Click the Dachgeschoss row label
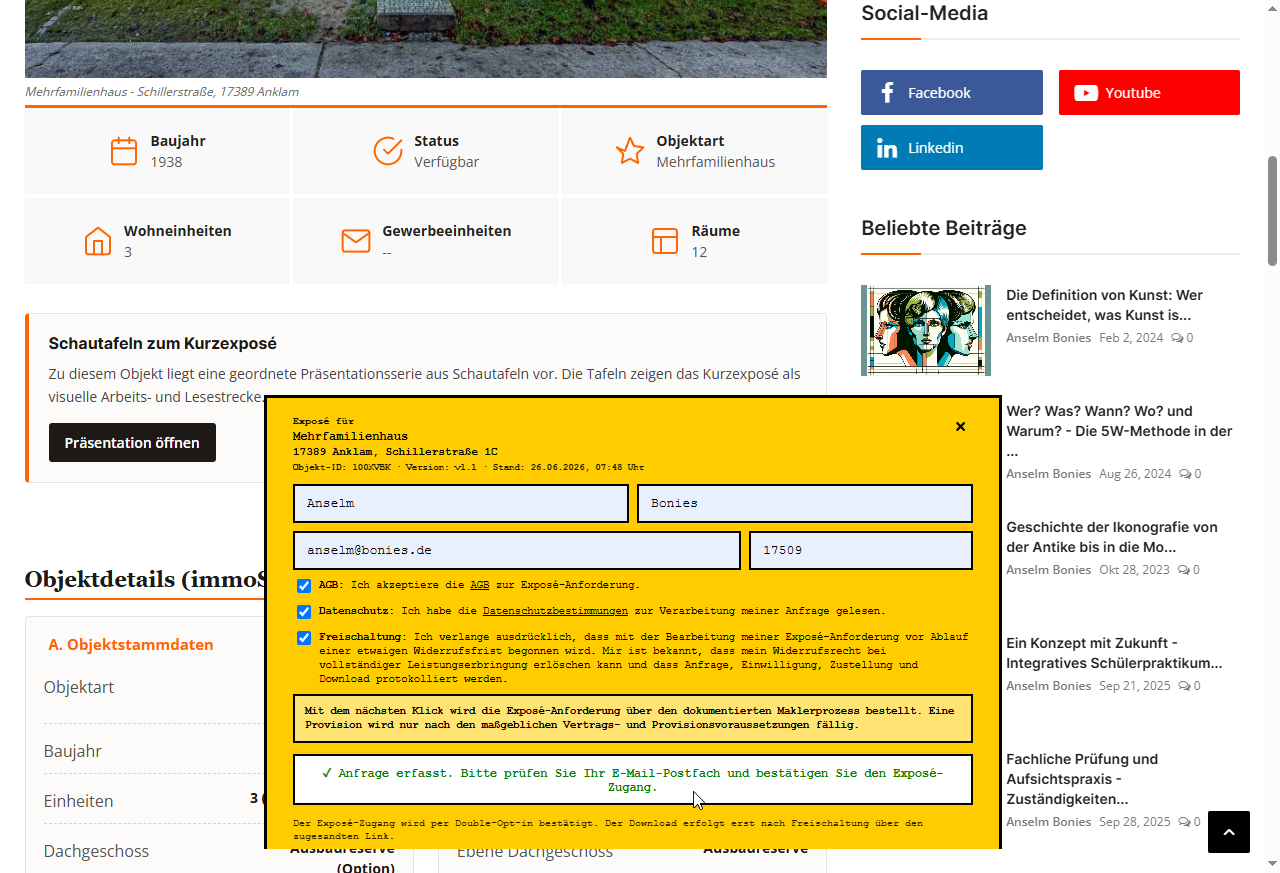 coord(96,851)
